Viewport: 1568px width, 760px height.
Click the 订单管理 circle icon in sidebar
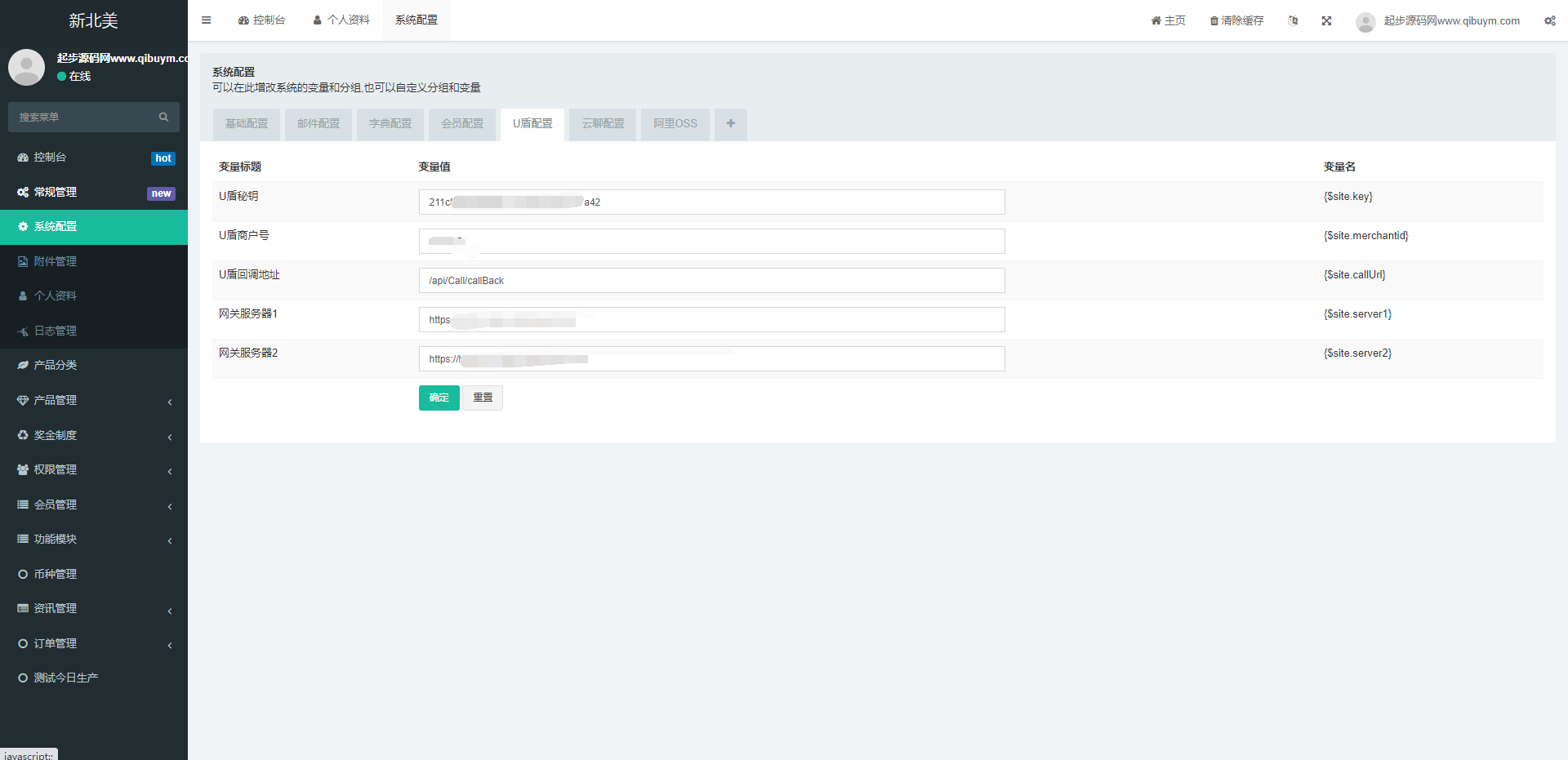pyautogui.click(x=23, y=643)
